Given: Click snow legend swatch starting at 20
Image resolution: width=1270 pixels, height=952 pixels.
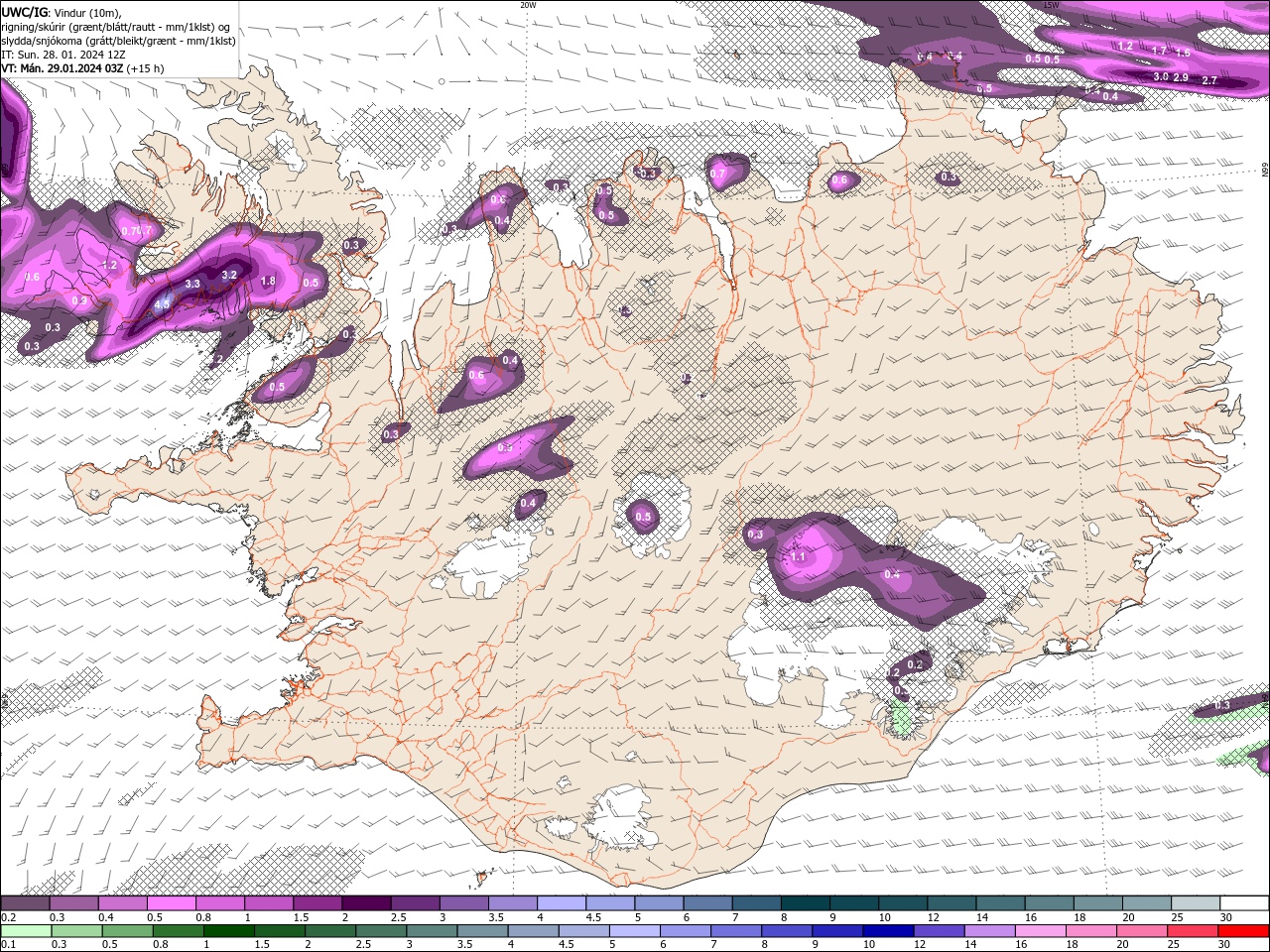Looking at the screenshot, I should point(1147,903).
